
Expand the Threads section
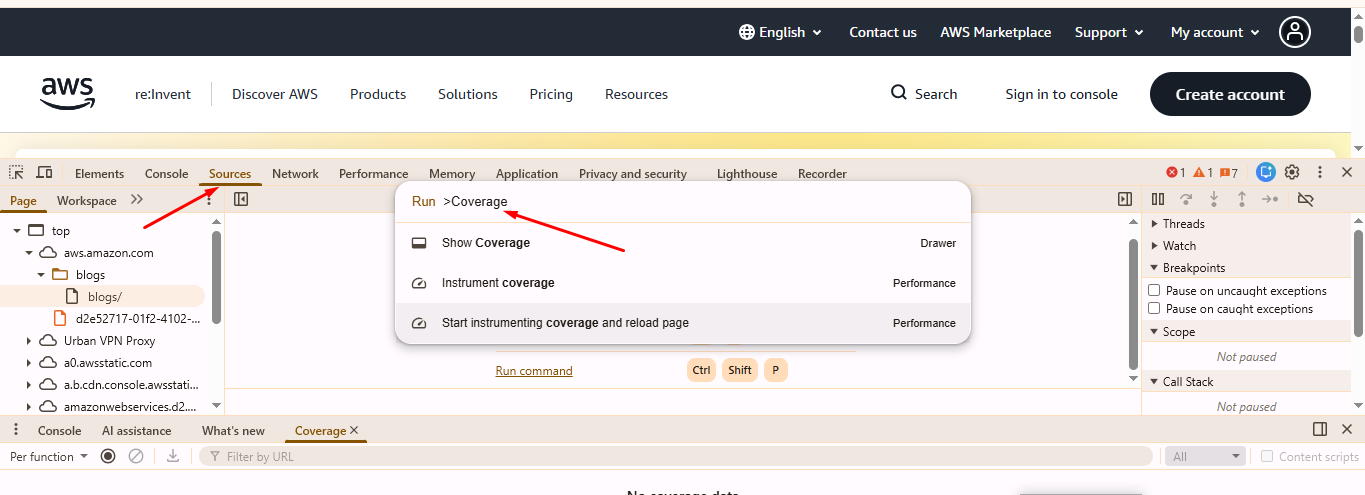[1156, 224]
